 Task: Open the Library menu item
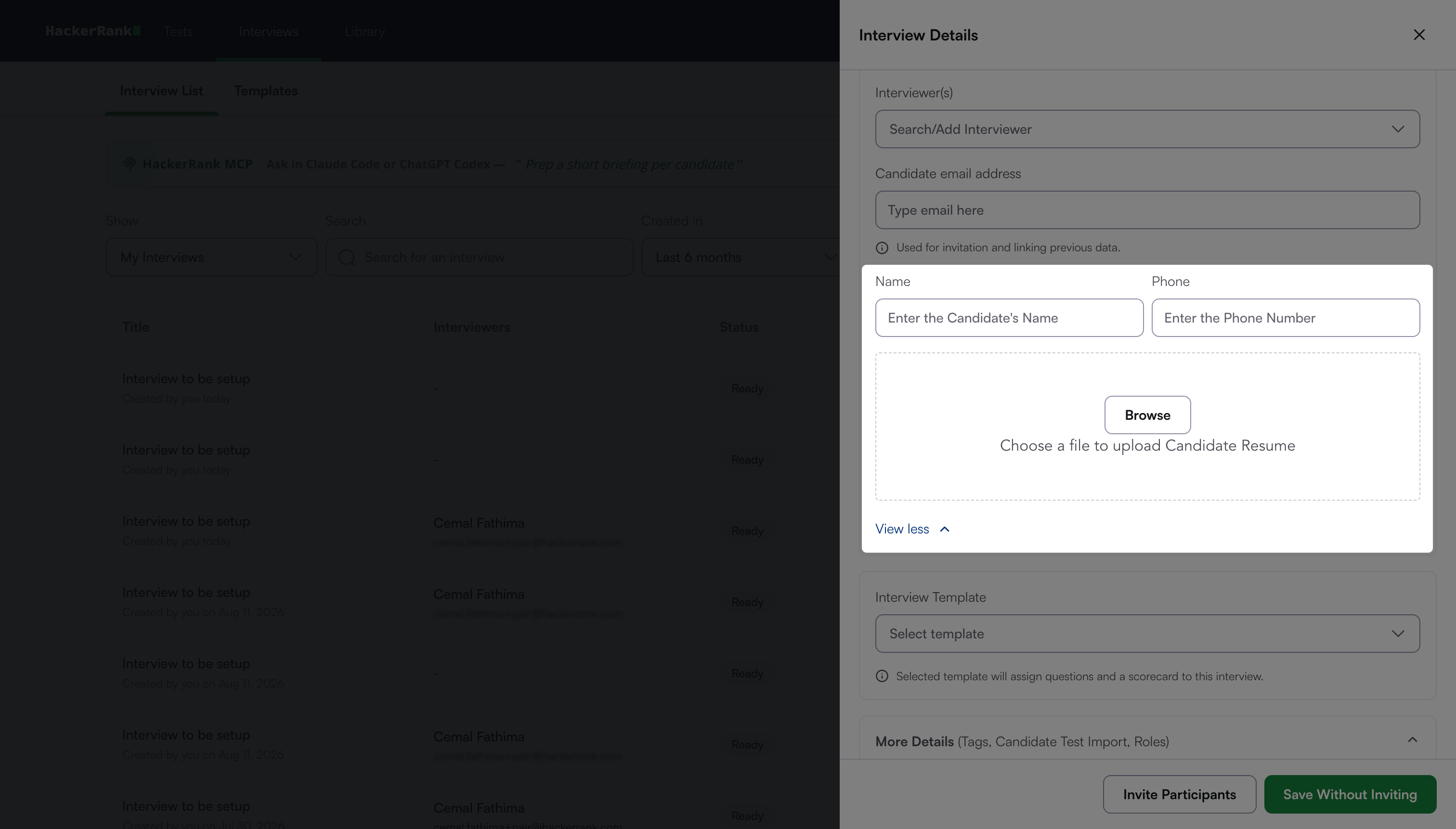coord(364,31)
